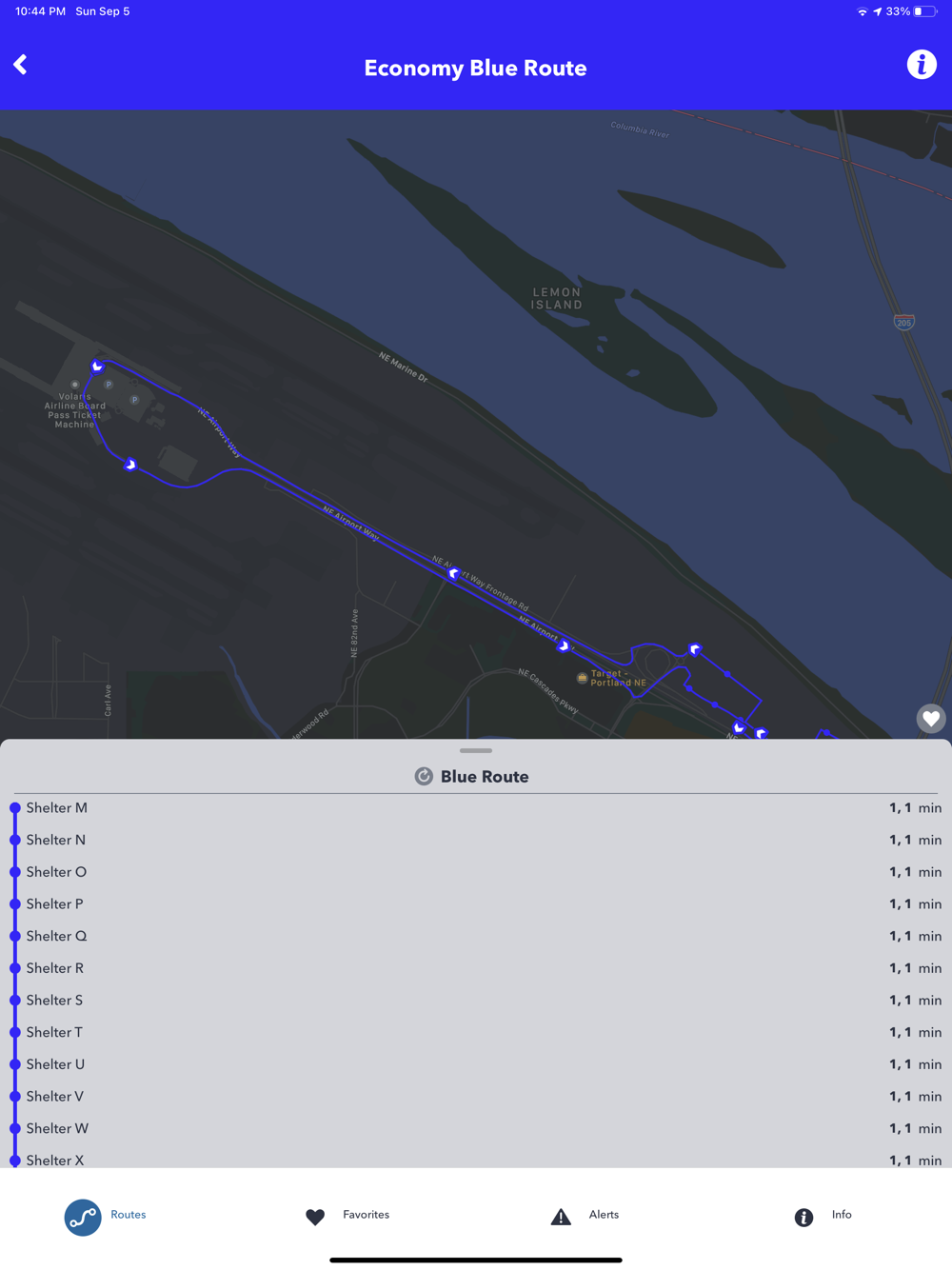Tap bus marker near Volaris ticket machine
This screenshot has height=1270, width=952.
pyautogui.click(x=97, y=367)
